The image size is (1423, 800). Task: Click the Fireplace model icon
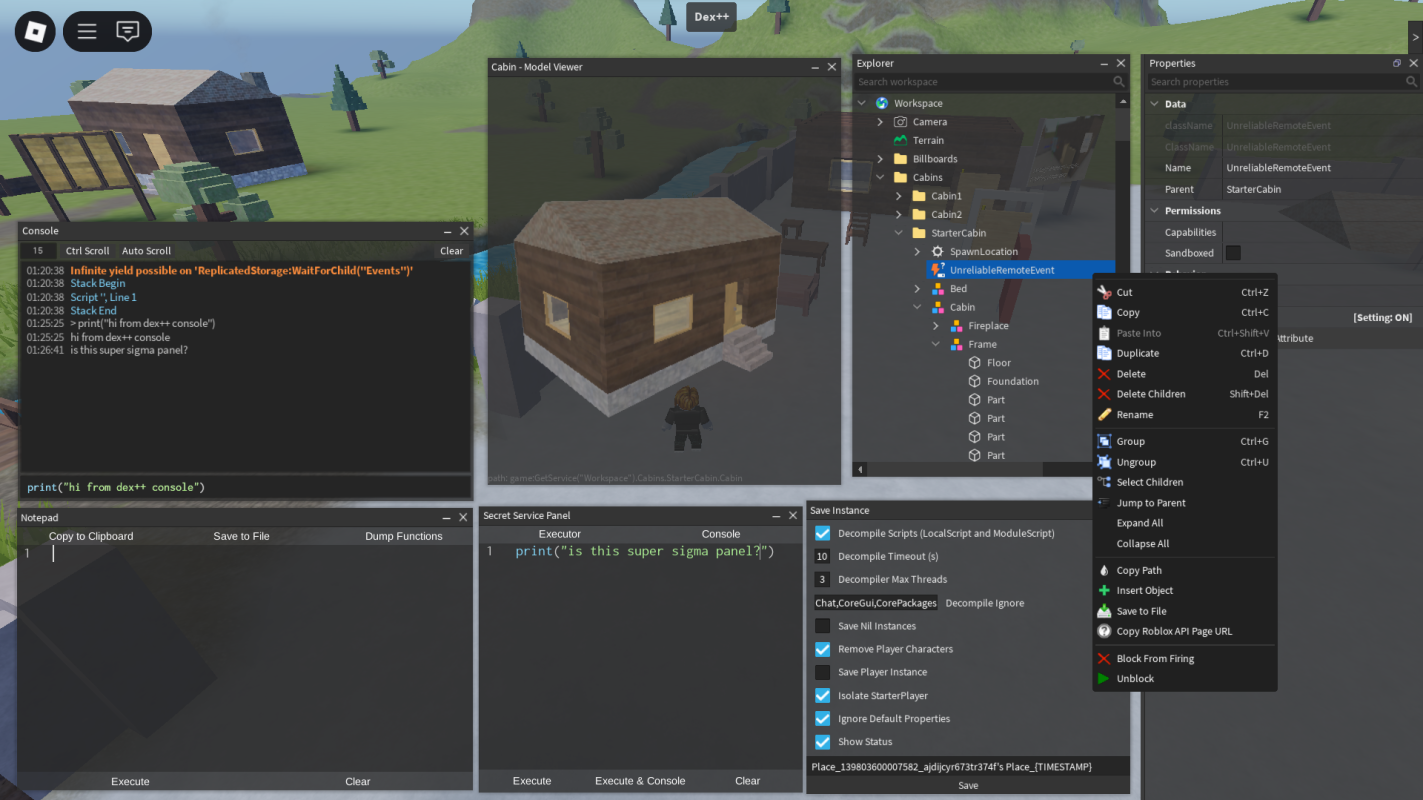(x=956, y=325)
